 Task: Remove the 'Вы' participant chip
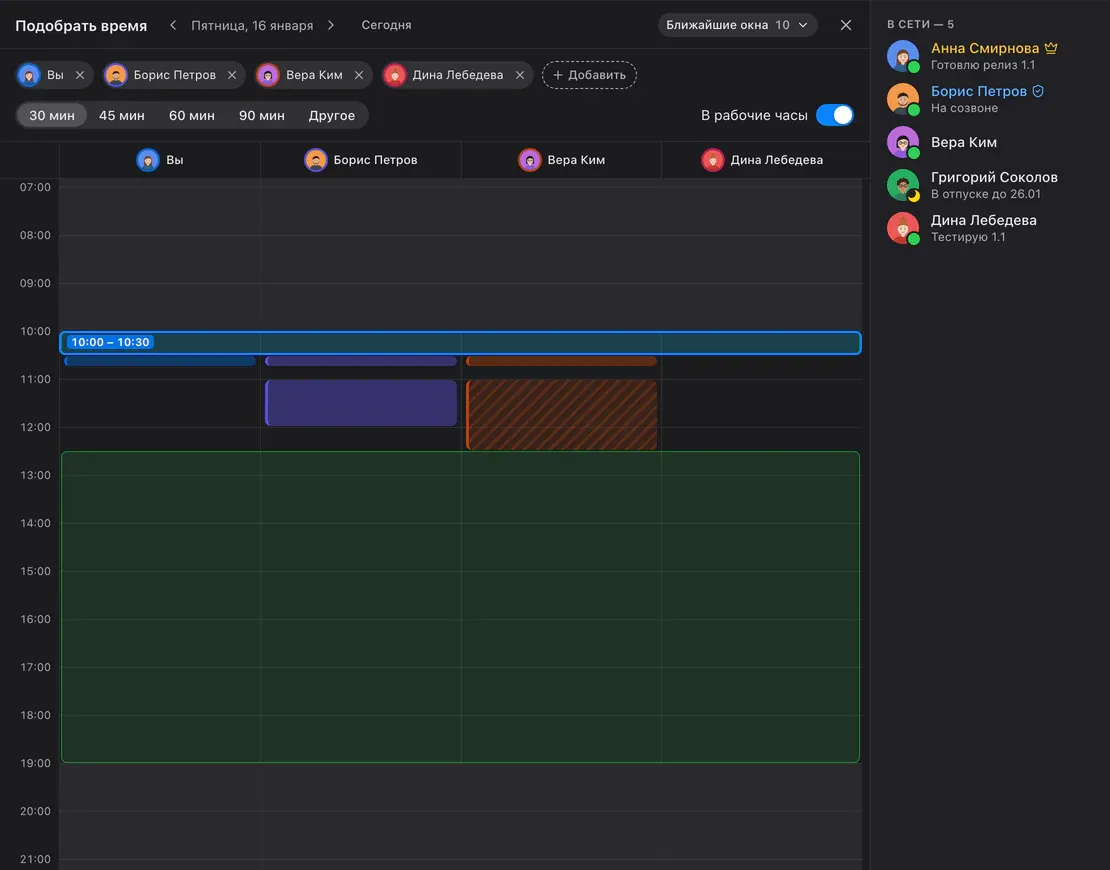click(80, 75)
